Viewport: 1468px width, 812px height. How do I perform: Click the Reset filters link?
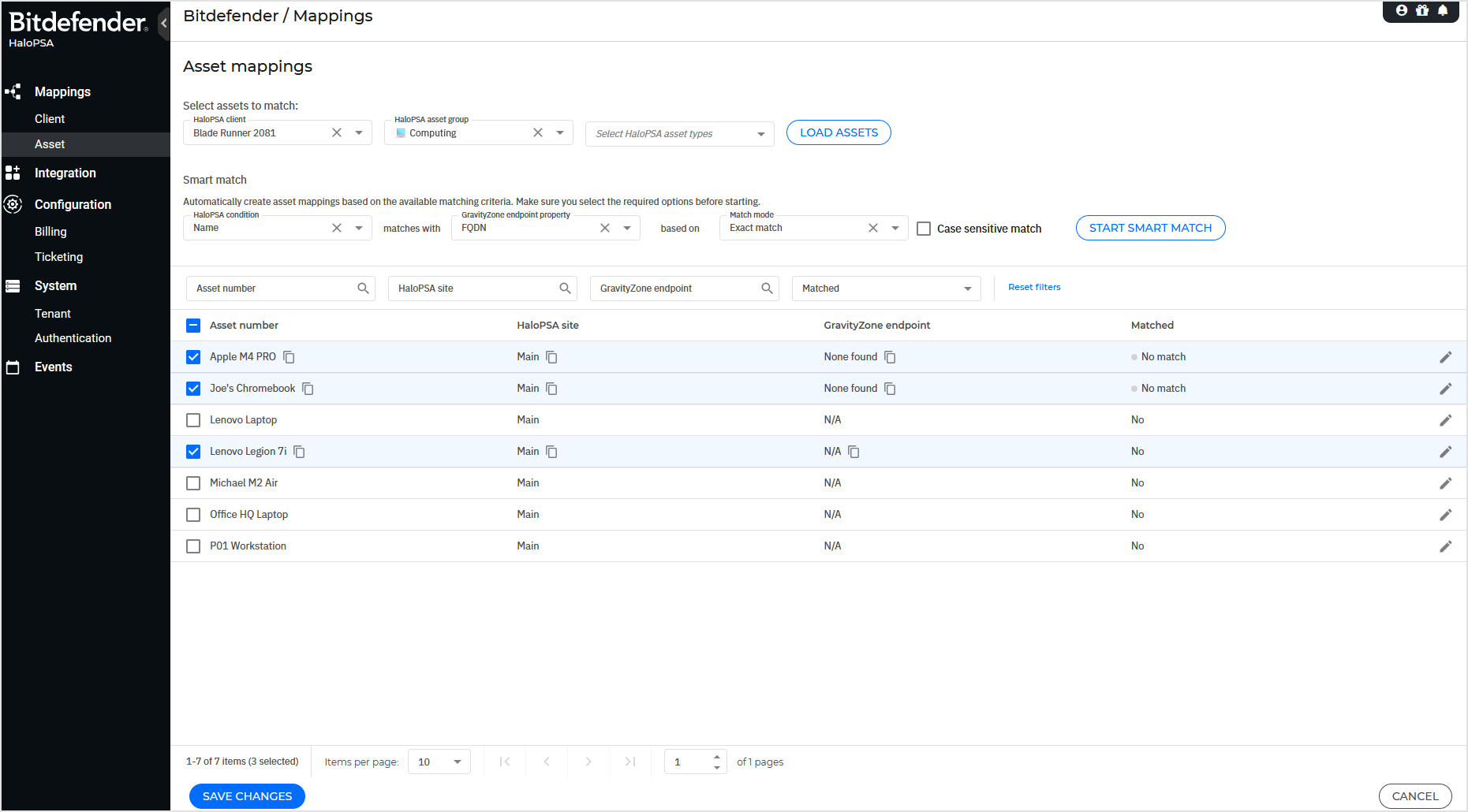(x=1034, y=287)
